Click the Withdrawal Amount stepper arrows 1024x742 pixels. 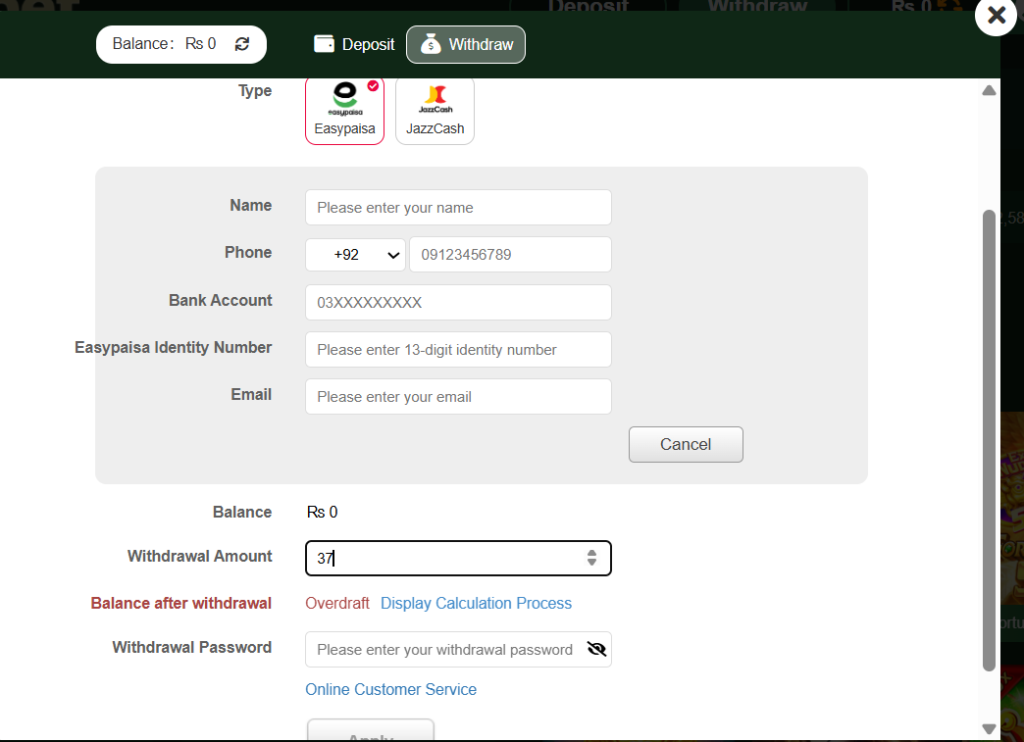coord(592,558)
